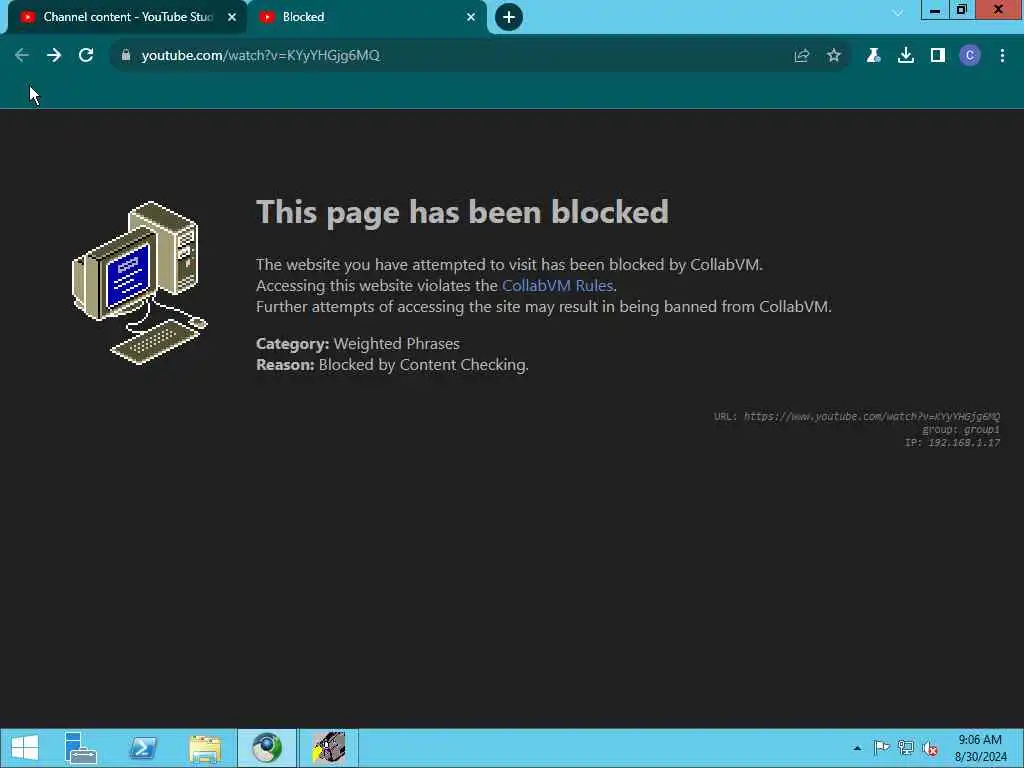Screen dimensions: 1024x768
Task: Reload the blocked page
Action: 86,56
